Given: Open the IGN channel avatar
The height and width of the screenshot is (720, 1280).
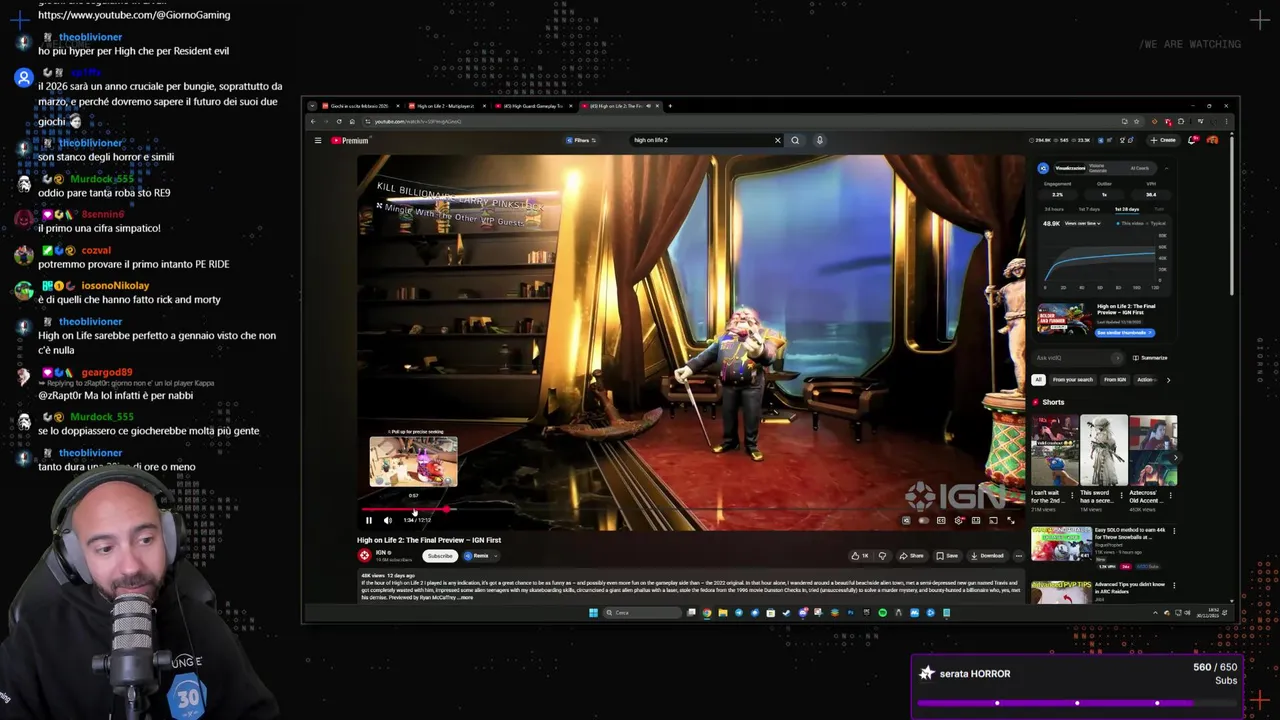Looking at the screenshot, I should [x=364, y=556].
